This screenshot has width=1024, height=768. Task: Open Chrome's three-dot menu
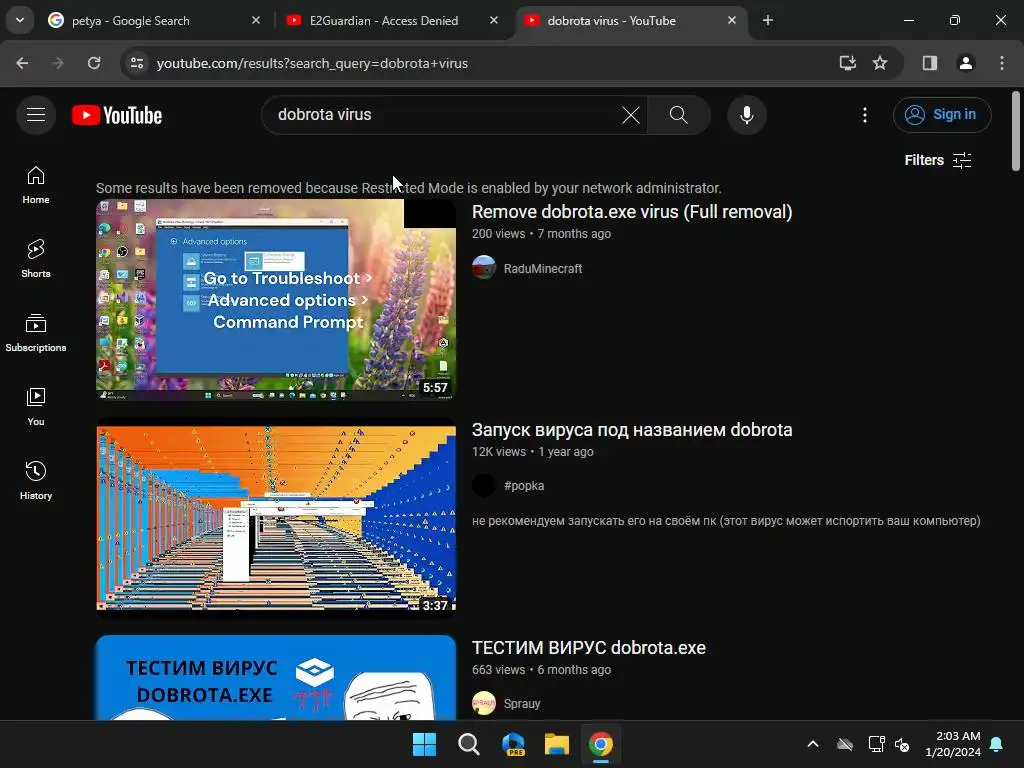pyautogui.click(x=1002, y=63)
